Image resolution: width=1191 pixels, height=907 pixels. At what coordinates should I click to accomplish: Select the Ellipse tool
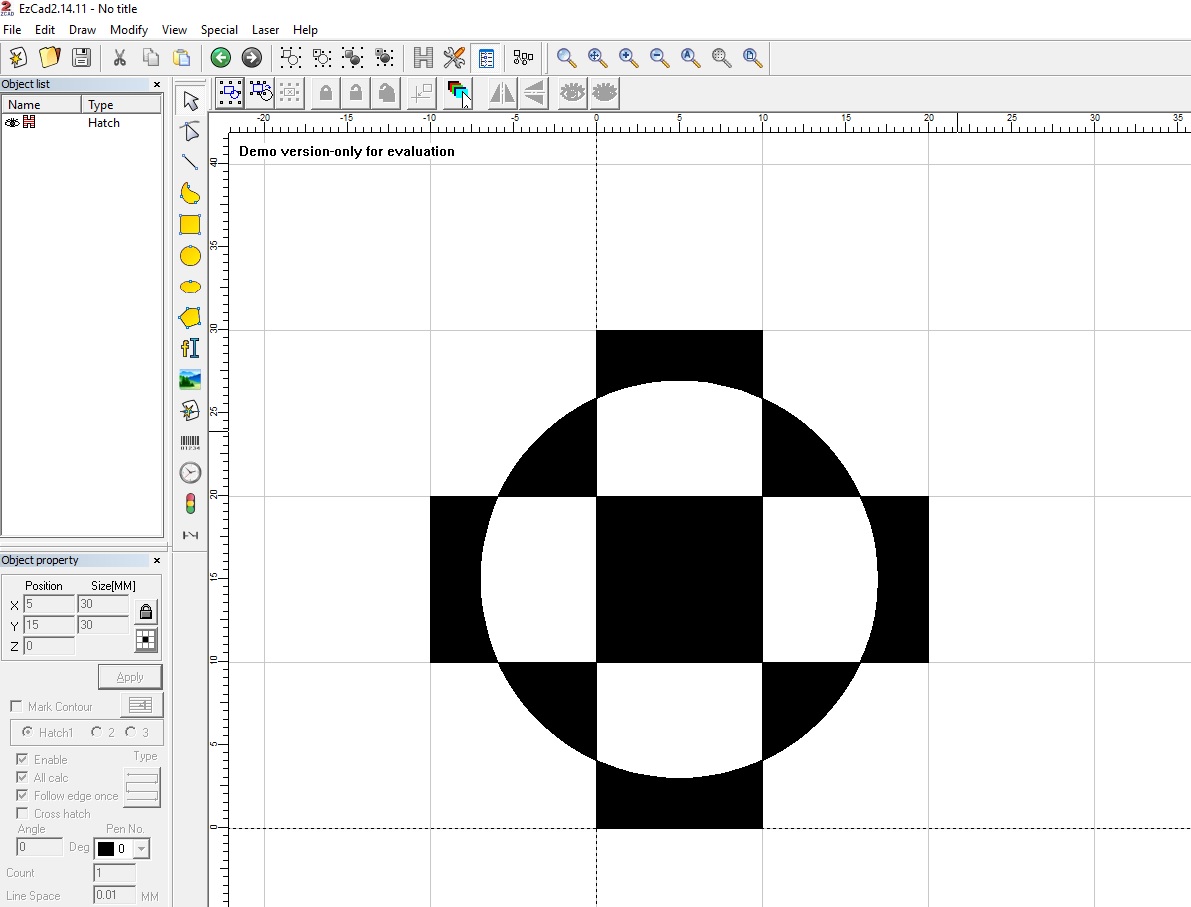190,286
